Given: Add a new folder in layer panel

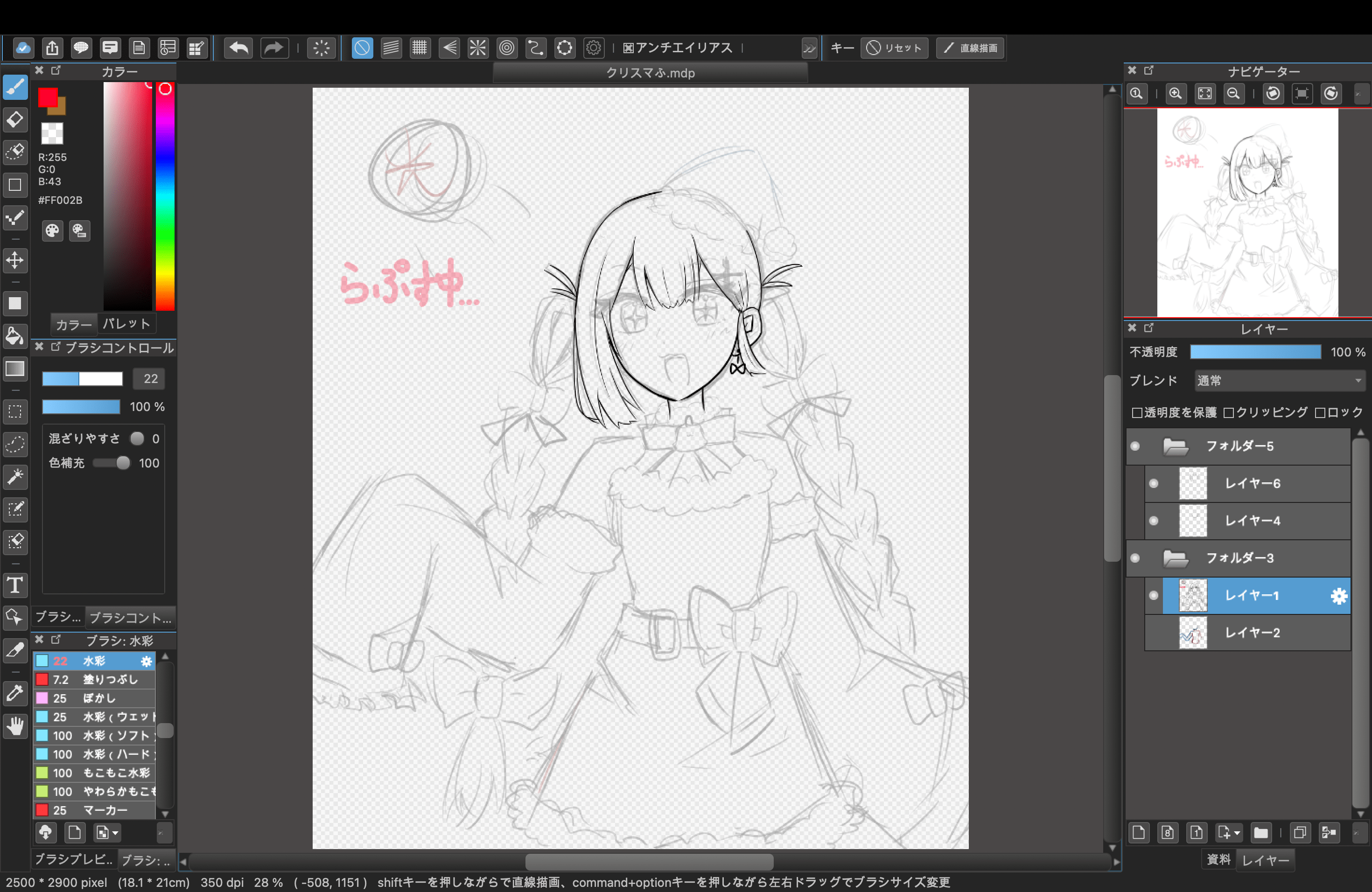Looking at the screenshot, I should pos(1261,833).
